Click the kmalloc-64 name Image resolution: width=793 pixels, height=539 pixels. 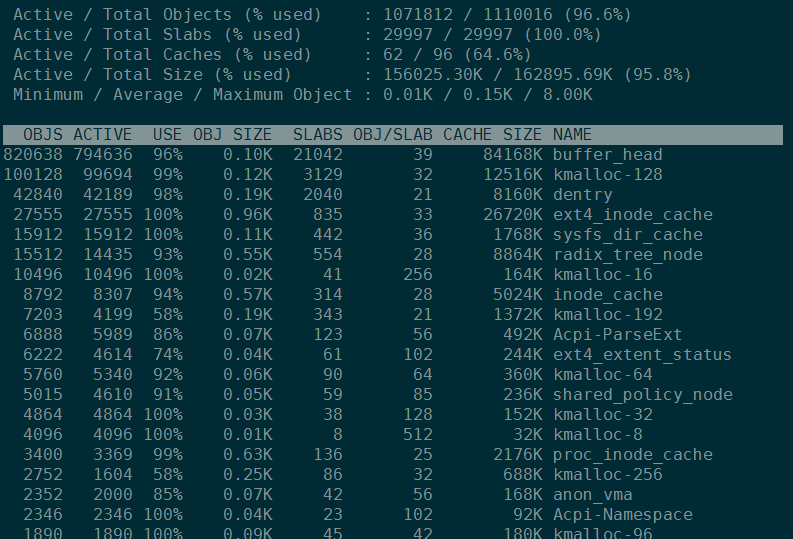602,374
